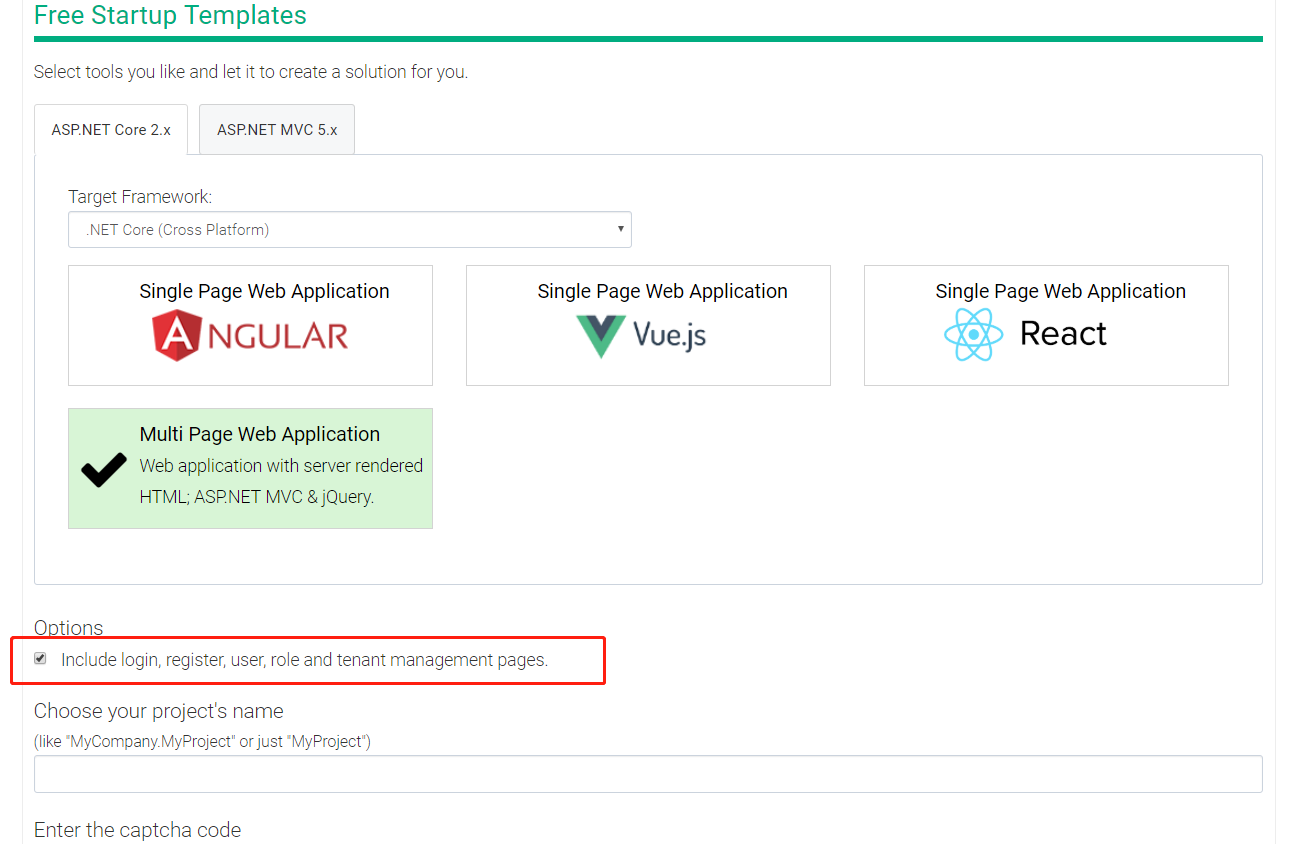Viewport: 1289px width, 844px height.
Task: Click the "Vue.js" wordmark text
Action: [669, 335]
